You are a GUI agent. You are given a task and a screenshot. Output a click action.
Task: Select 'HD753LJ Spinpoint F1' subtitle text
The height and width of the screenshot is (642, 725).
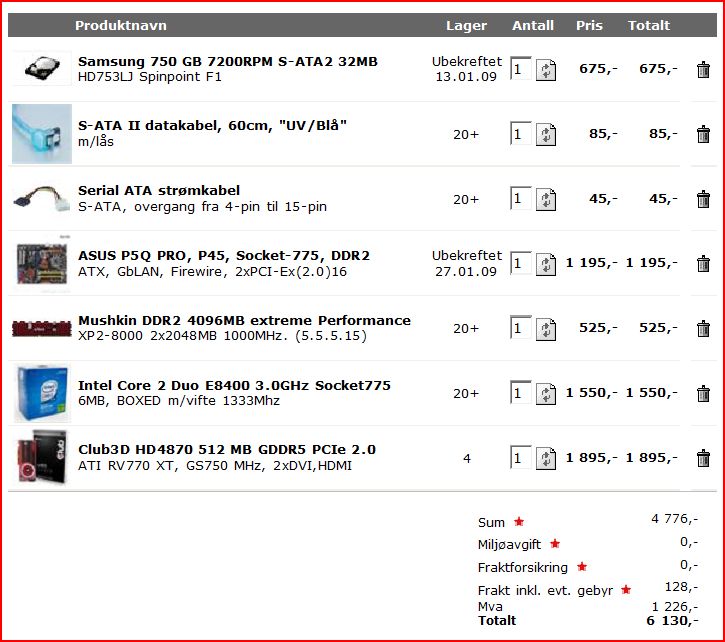(x=149, y=77)
